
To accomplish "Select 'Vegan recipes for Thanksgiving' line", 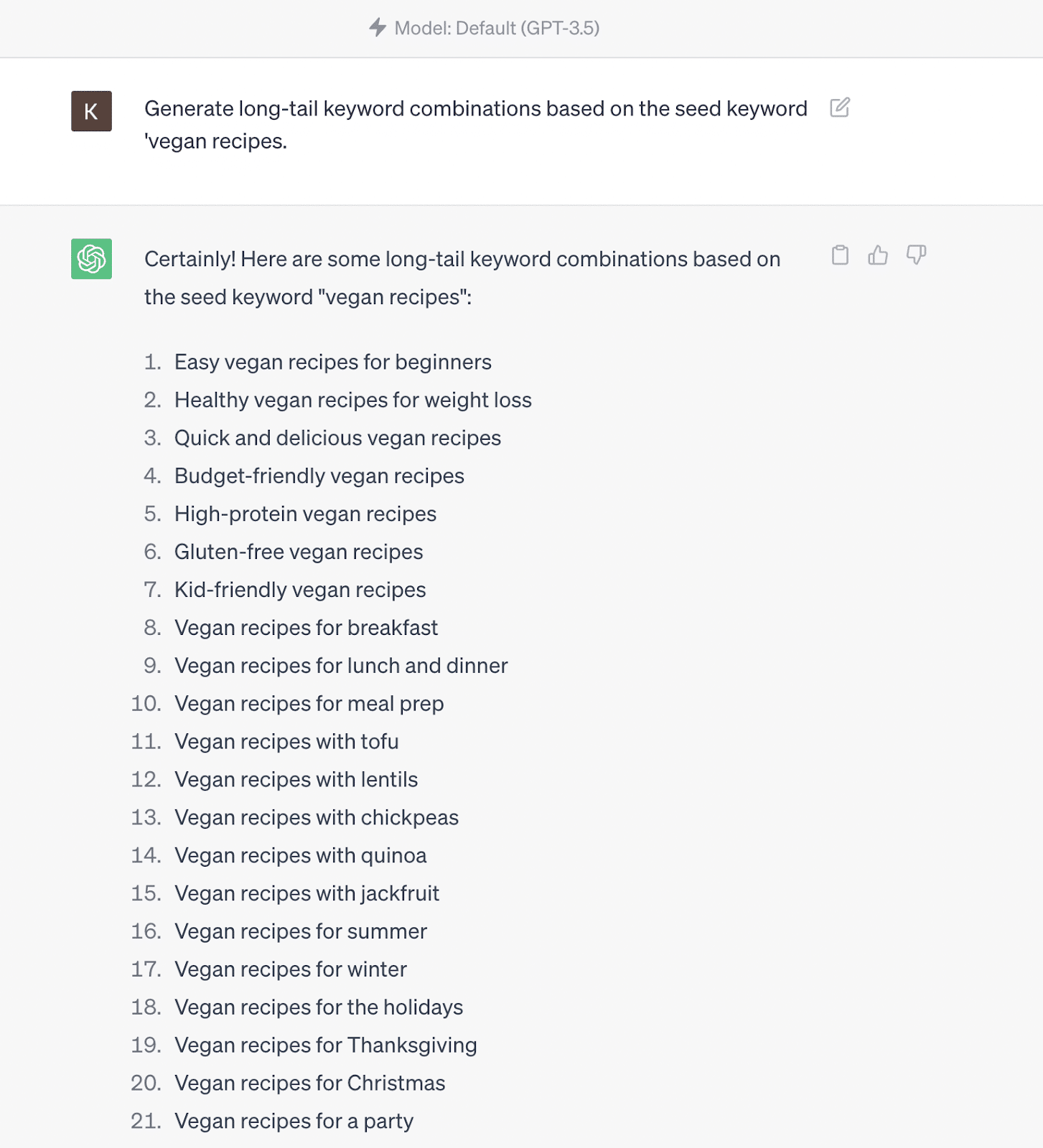I will pyautogui.click(x=325, y=1045).
